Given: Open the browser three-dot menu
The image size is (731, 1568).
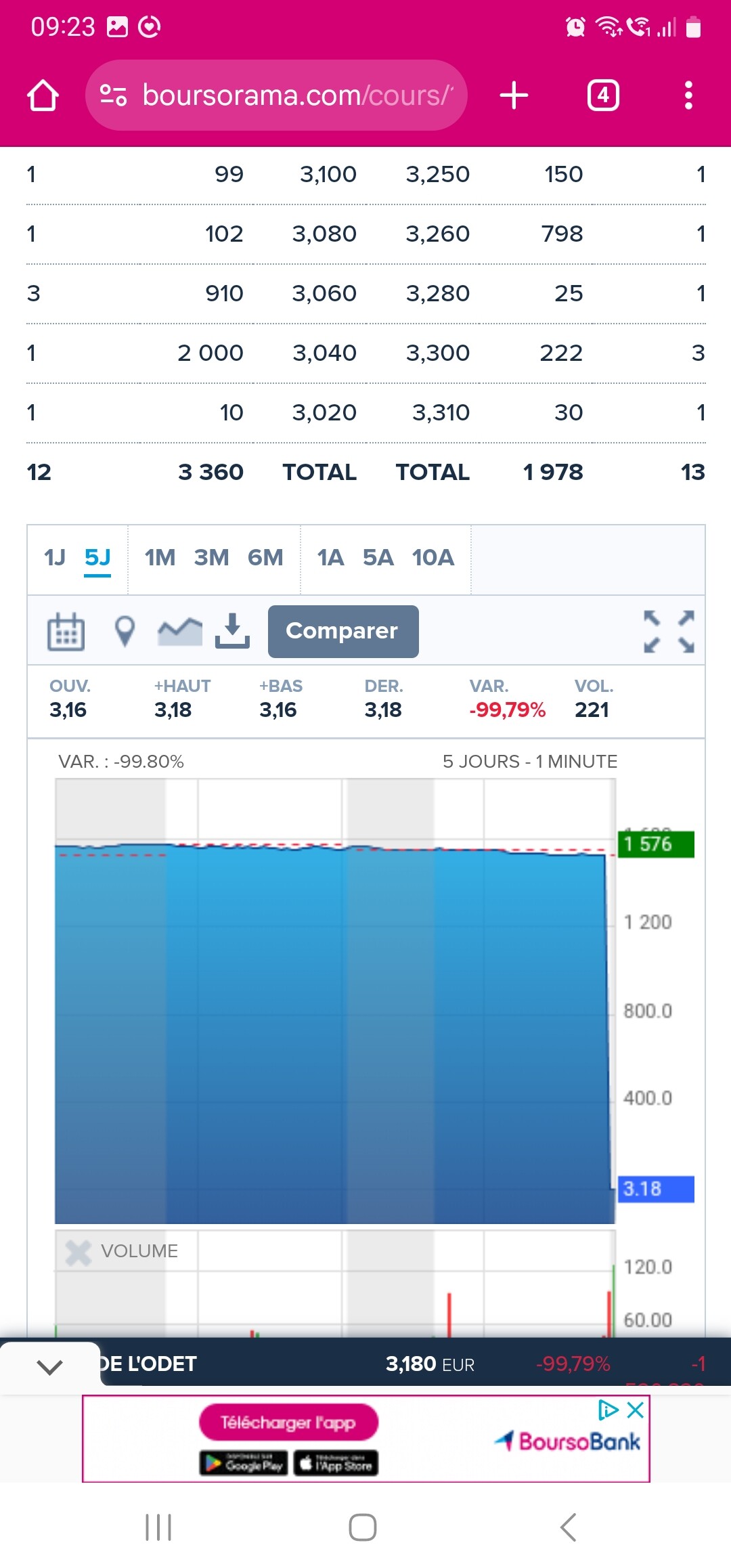Looking at the screenshot, I should tap(688, 95).
